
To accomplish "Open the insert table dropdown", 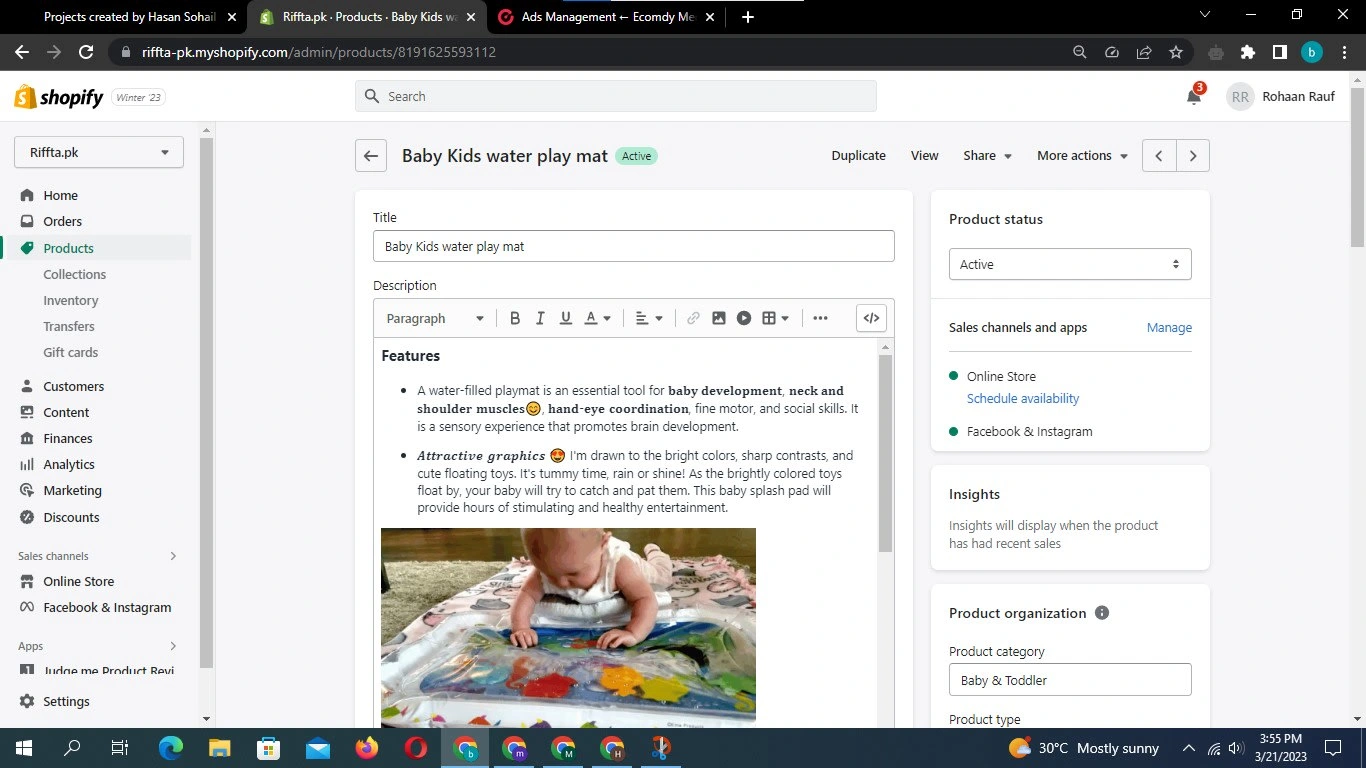I will 776,318.
